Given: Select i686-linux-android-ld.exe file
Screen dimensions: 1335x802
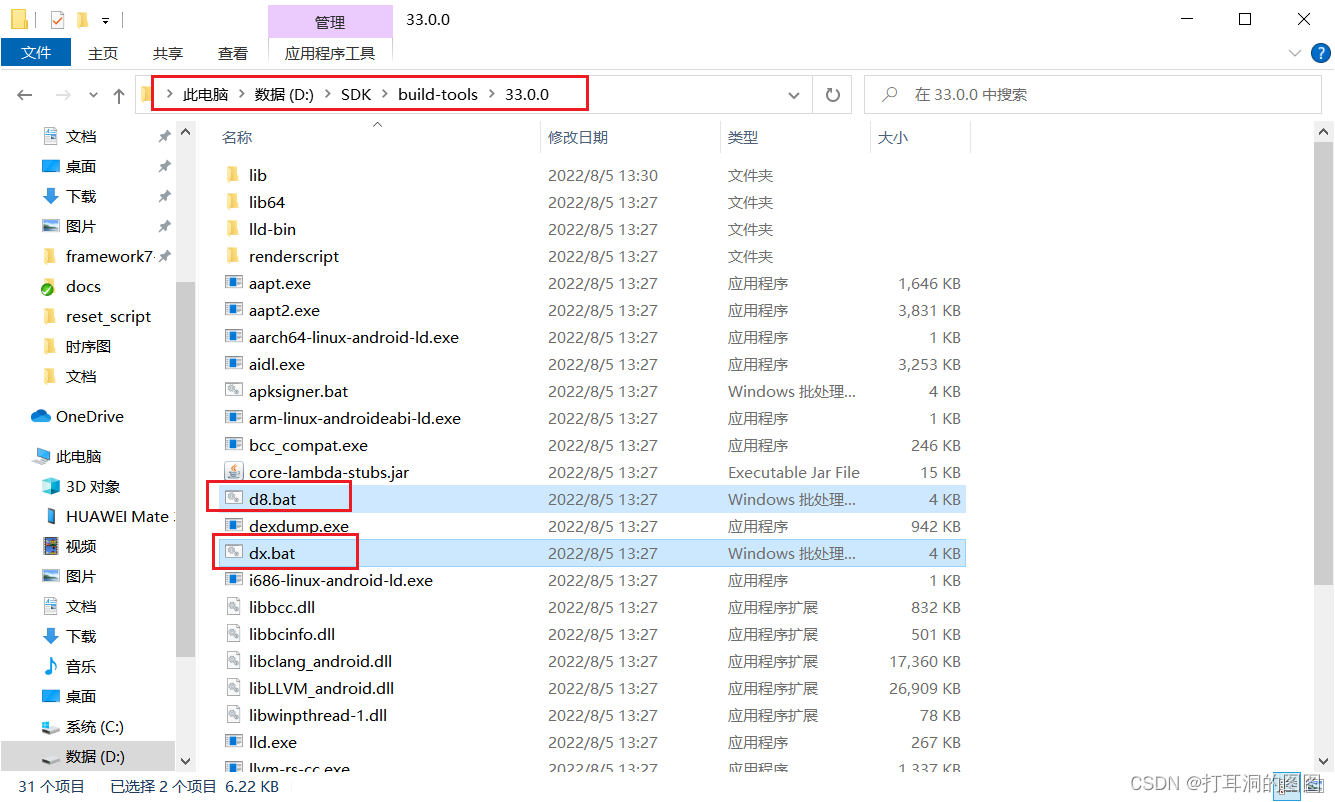Looking at the screenshot, I should pyautogui.click(x=340, y=580).
